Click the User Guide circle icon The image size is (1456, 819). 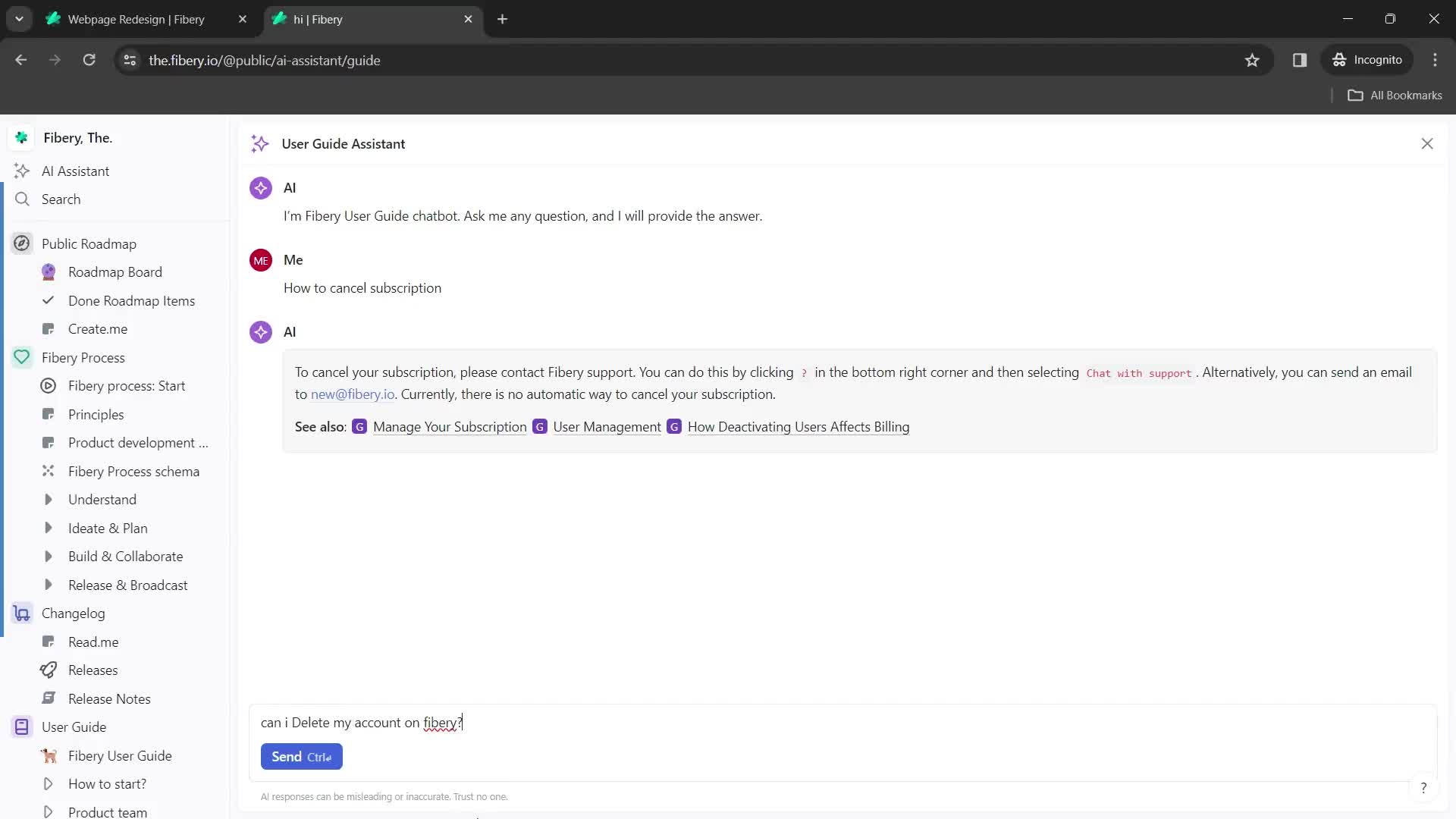tap(22, 727)
